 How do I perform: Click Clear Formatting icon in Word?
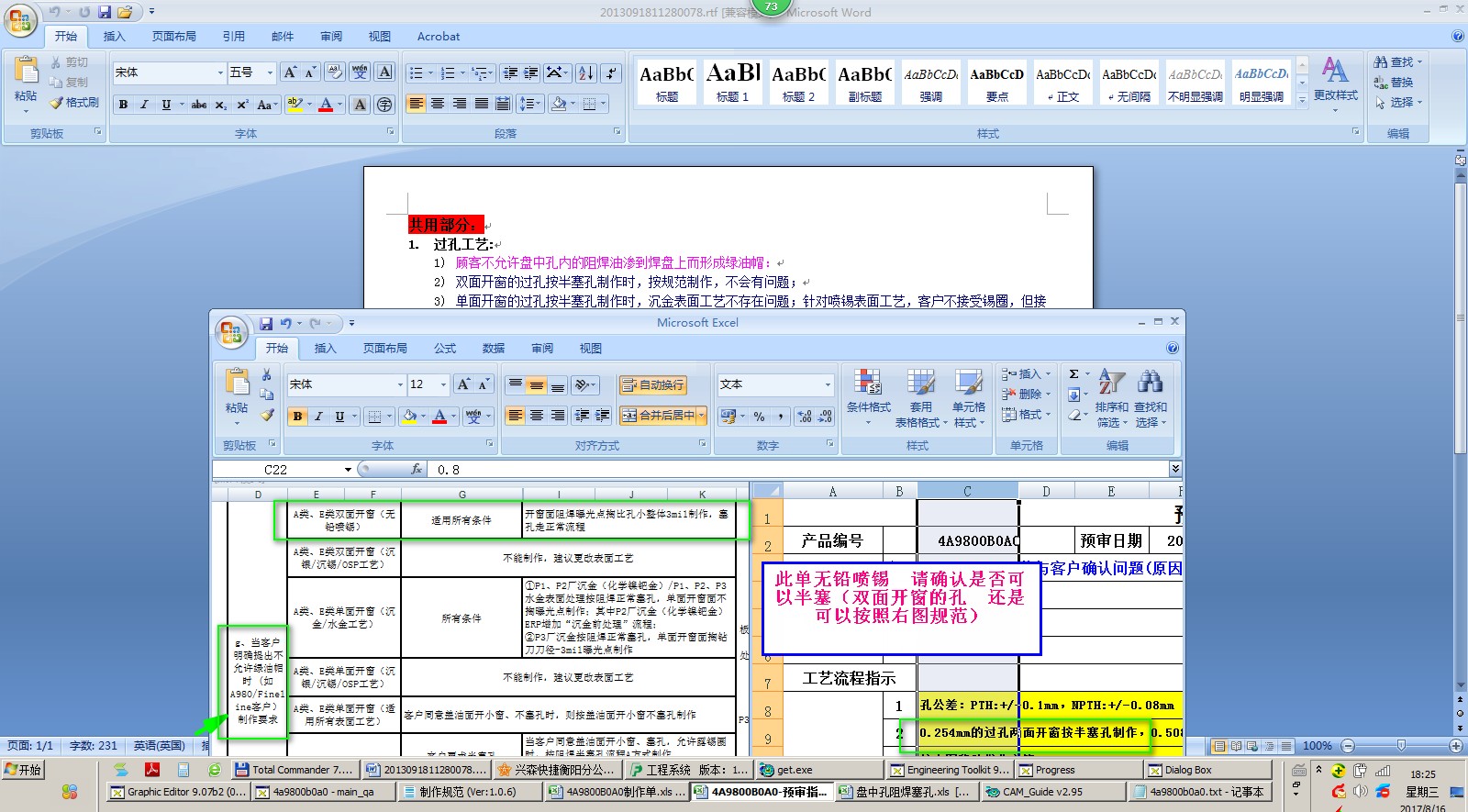tap(335, 72)
